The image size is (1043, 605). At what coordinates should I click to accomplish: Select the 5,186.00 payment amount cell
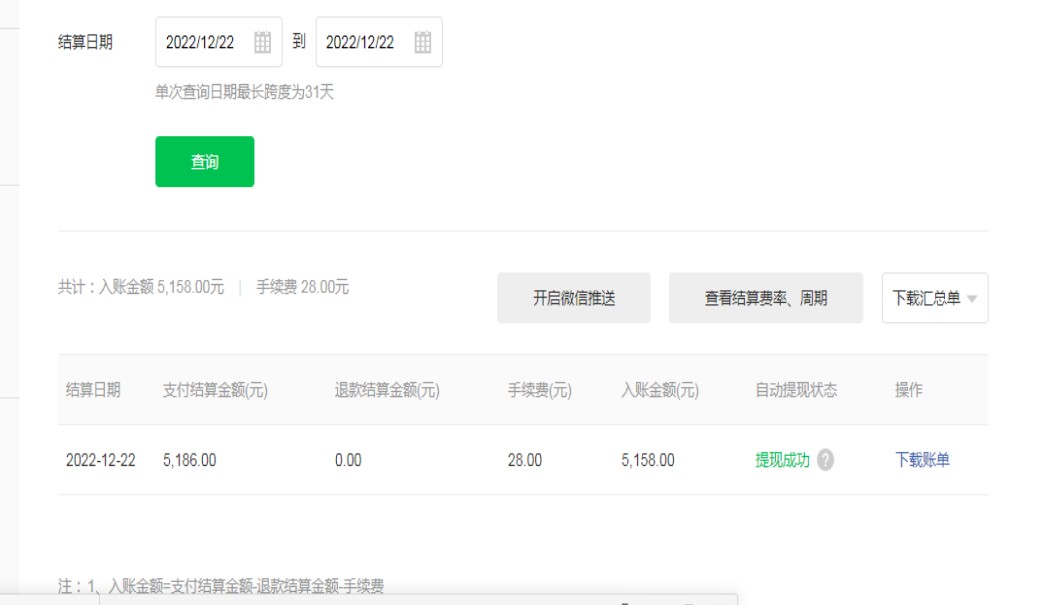(x=189, y=460)
